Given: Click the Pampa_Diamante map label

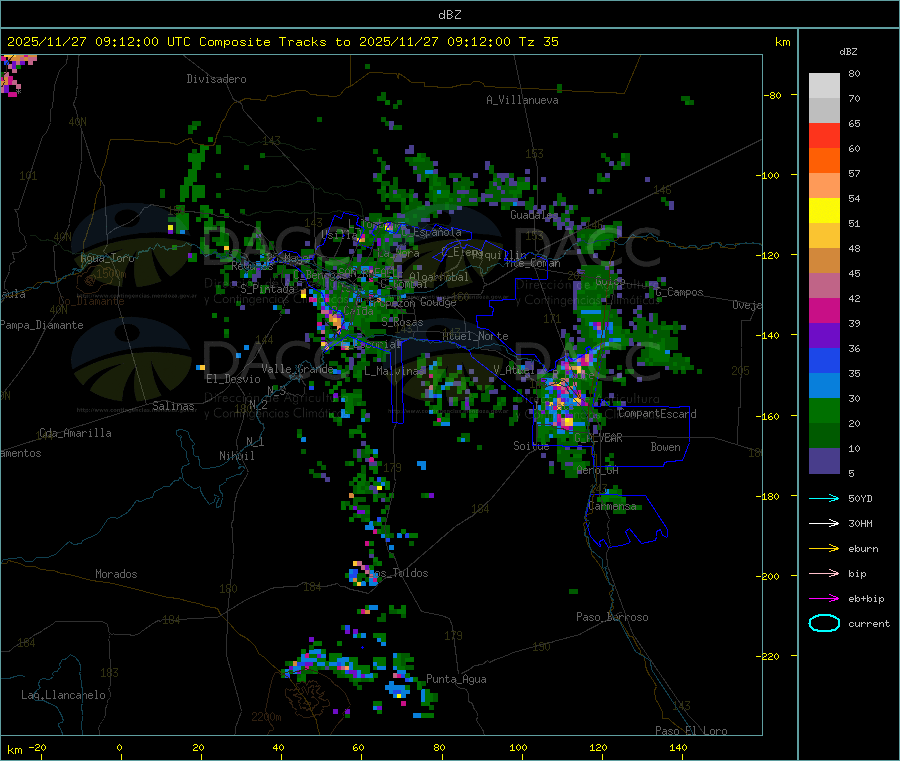Looking at the screenshot, I should [x=42, y=325].
